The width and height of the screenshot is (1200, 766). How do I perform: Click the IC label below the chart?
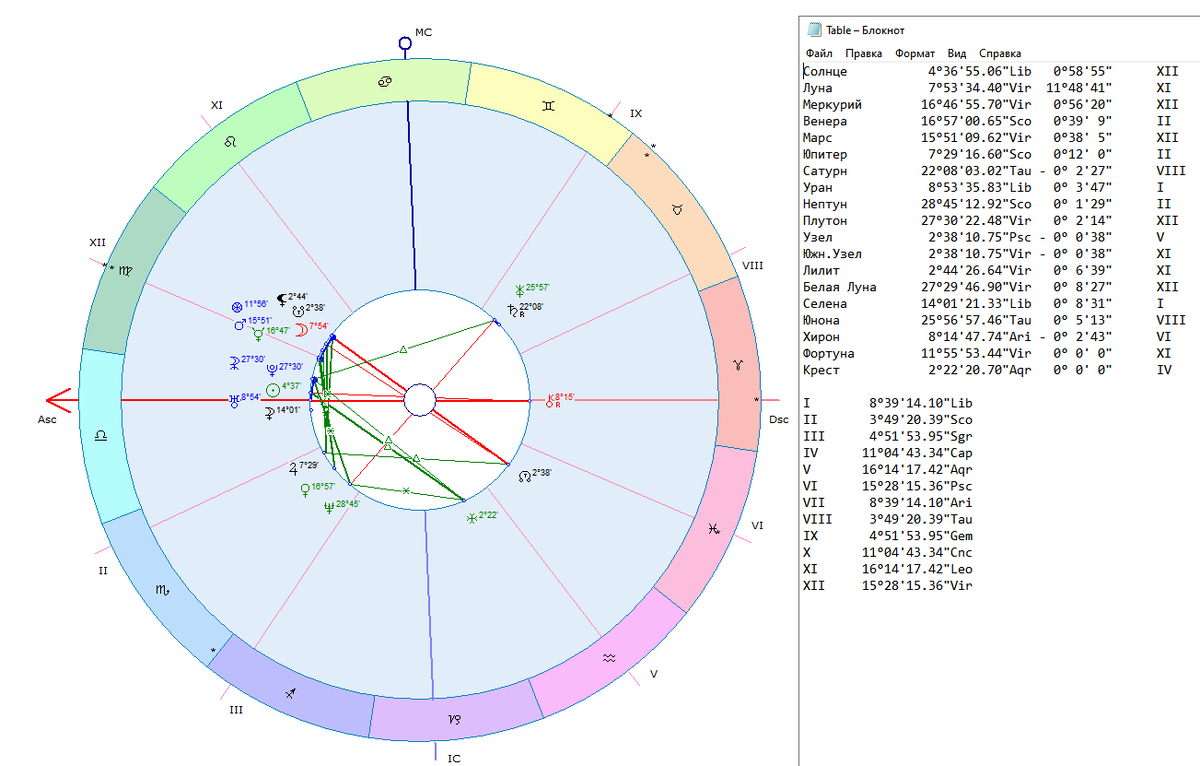point(454,758)
